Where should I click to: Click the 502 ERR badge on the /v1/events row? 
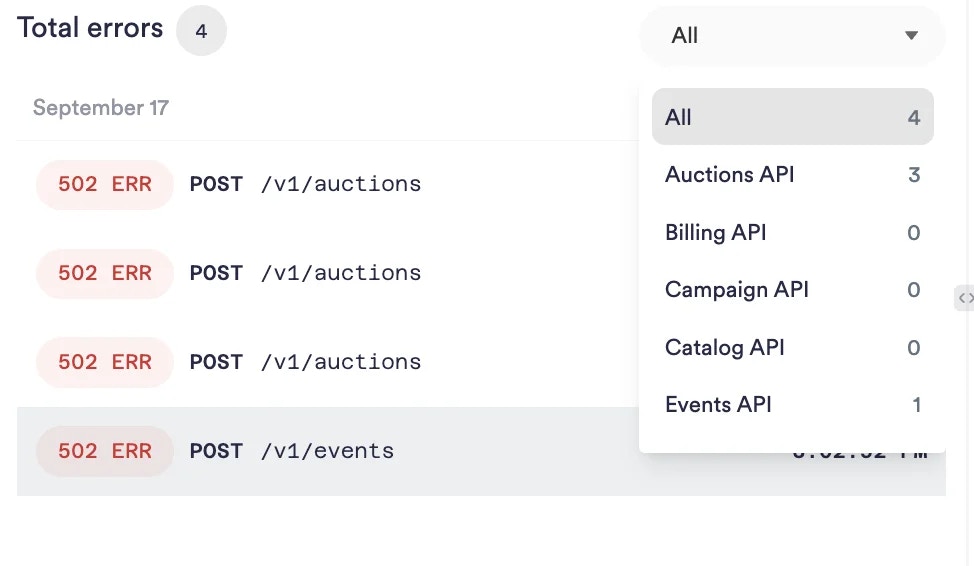[105, 451]
